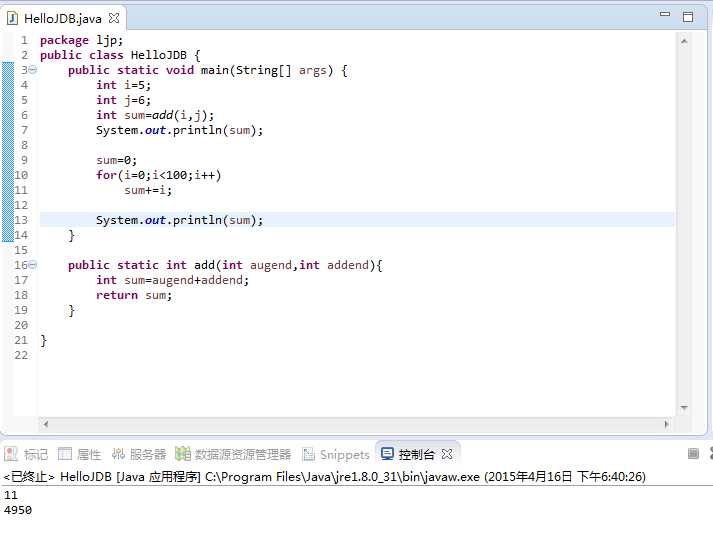Click the Properties tab icon
This screenshot has width=713, height=552.
(65, 454)
